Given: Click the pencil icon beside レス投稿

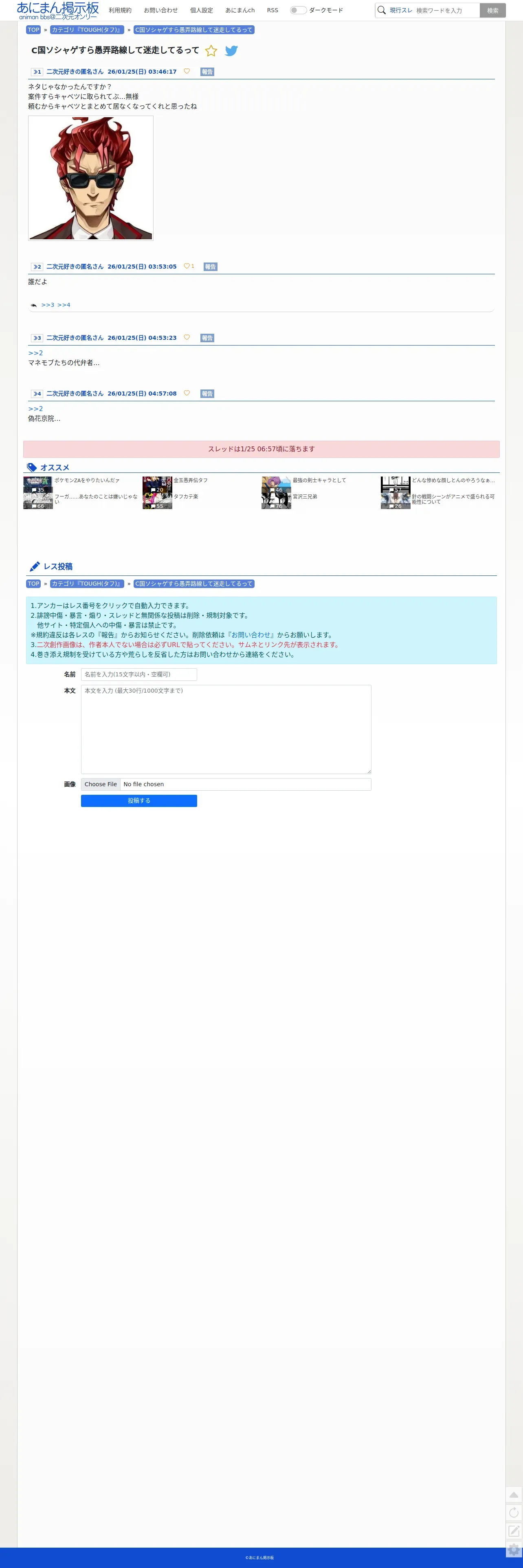Looking at the screenshot, I should (35, 567).
